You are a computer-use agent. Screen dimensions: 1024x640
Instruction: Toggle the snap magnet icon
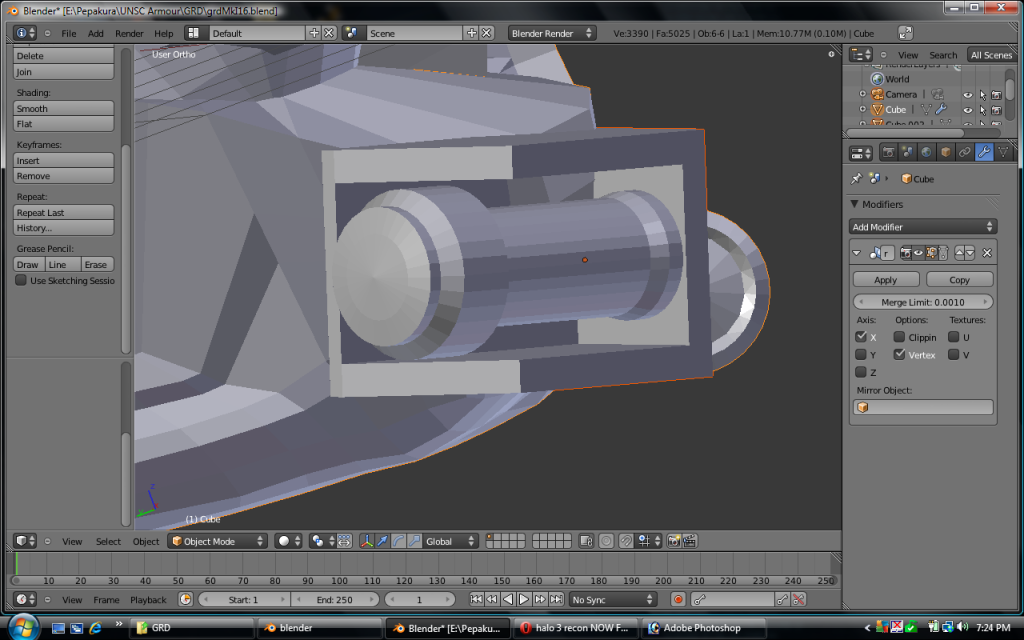[x=626, y=541]
